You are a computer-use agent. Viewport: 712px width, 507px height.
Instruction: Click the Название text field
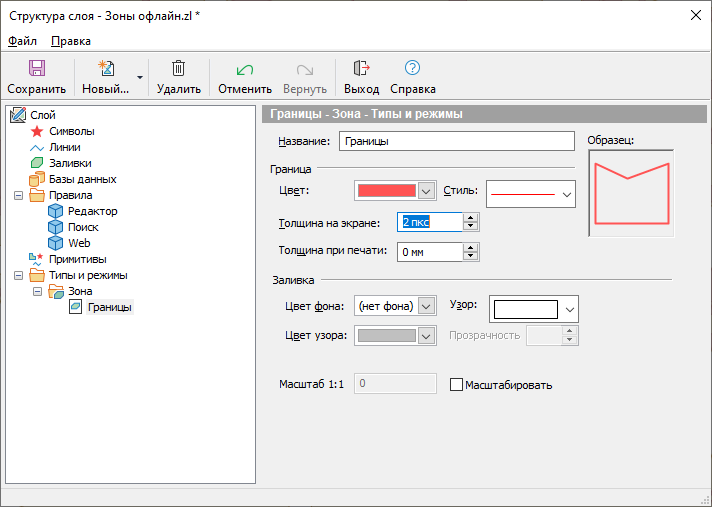coord(456,142)
